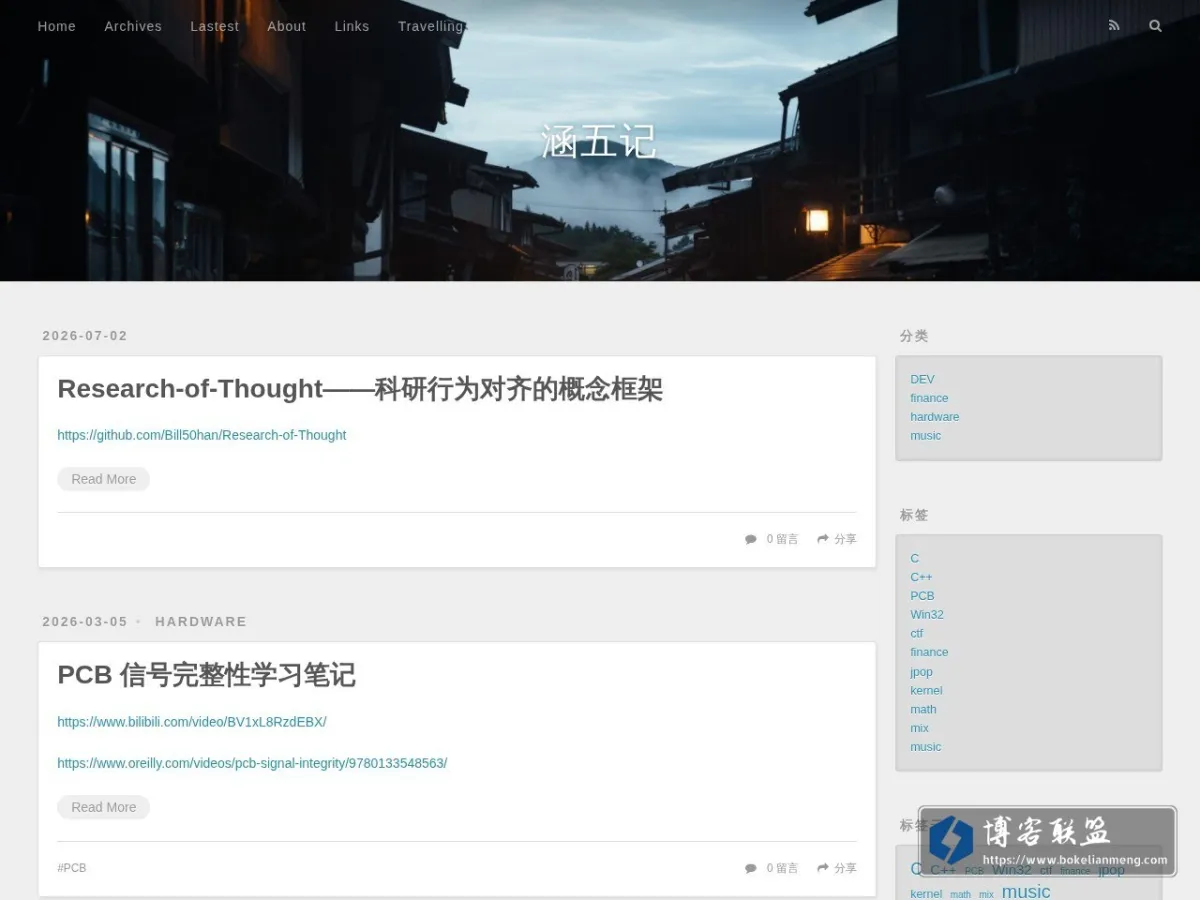Open the PCB tag in the 标签 list
This screenshot has width=1200, height=900.
pyautogui.click(x=922, y=596)
